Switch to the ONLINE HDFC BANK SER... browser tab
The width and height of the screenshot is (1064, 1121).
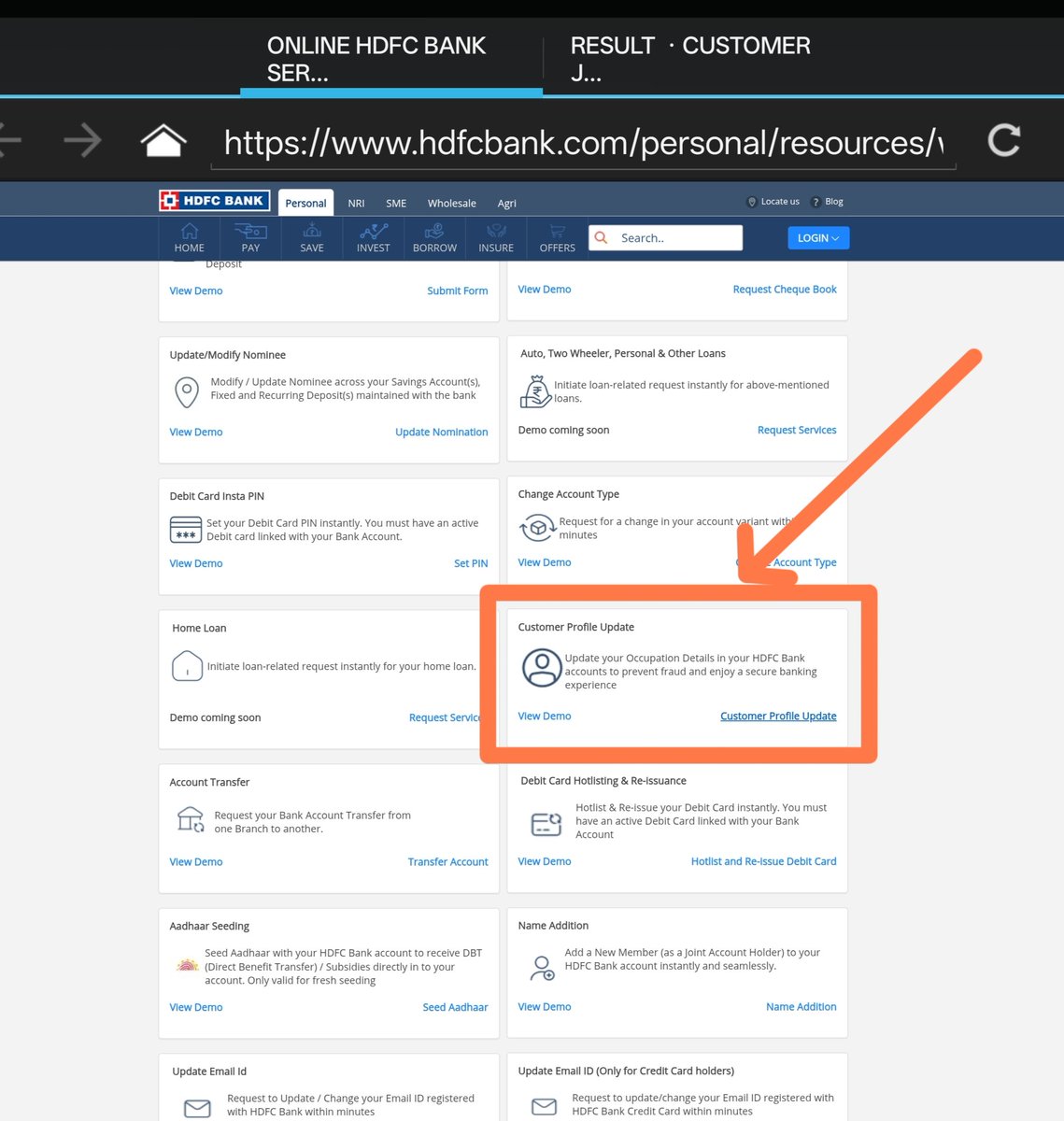[x=390, y=58]
